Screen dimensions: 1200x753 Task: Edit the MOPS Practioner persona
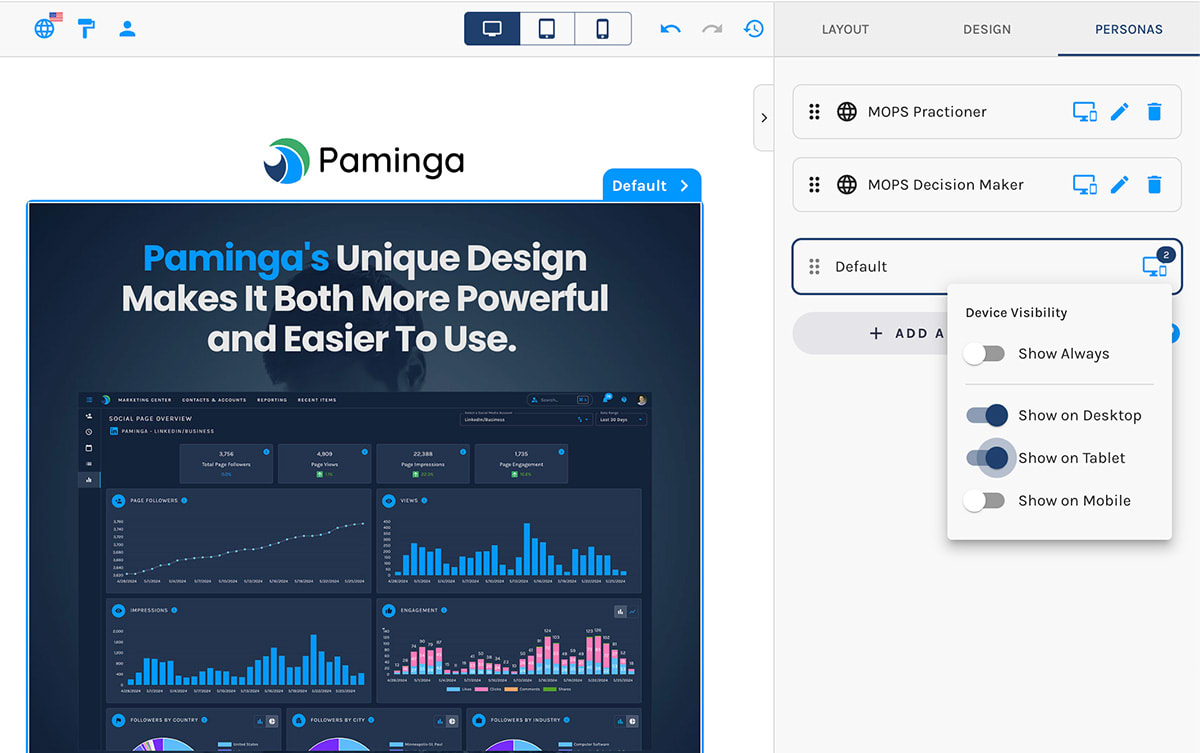1120,112
